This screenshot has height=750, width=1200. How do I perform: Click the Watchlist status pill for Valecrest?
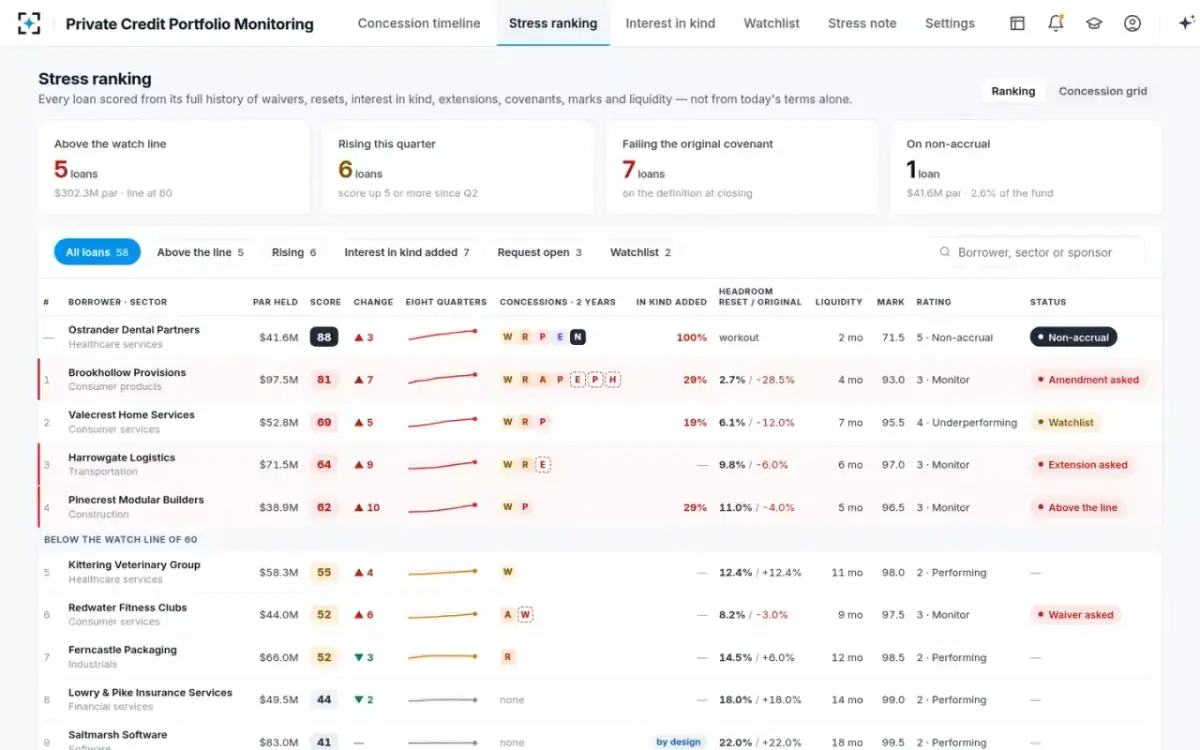1066,423
